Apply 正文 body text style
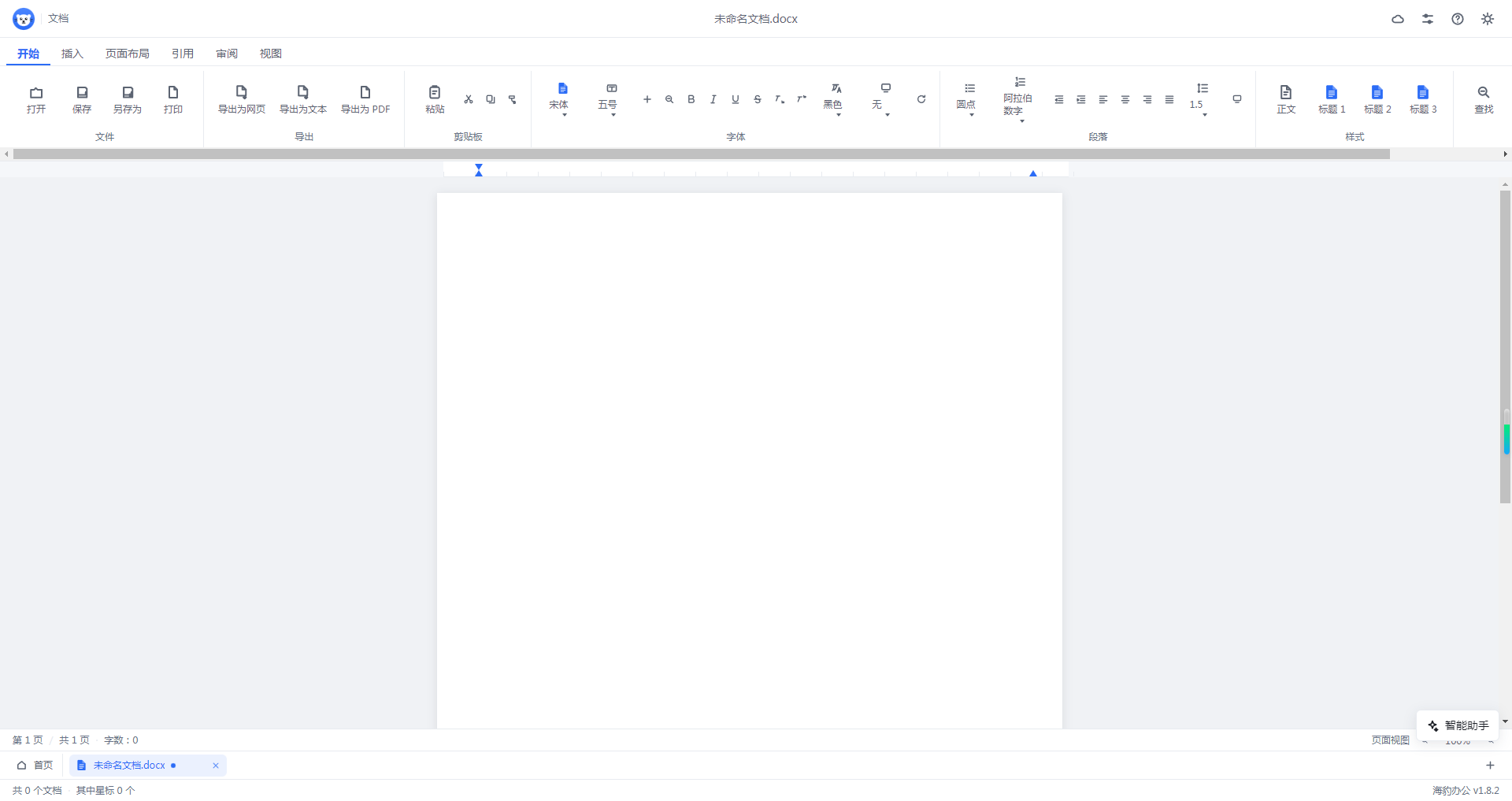This screenshot has width=1512, height=801. point(1286,100)
